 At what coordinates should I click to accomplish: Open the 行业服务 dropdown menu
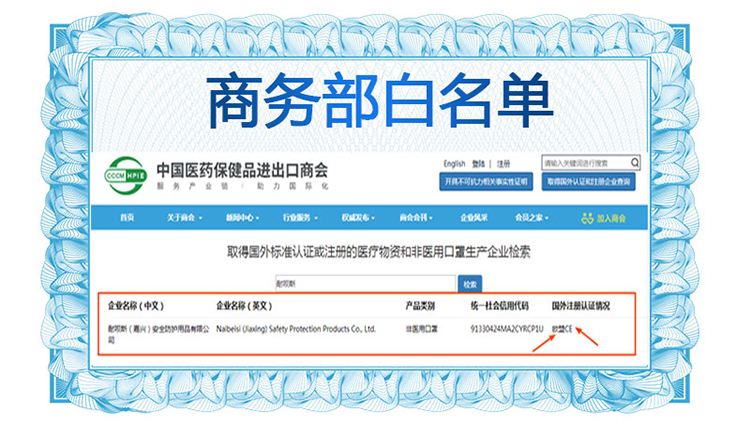point(300,218)
